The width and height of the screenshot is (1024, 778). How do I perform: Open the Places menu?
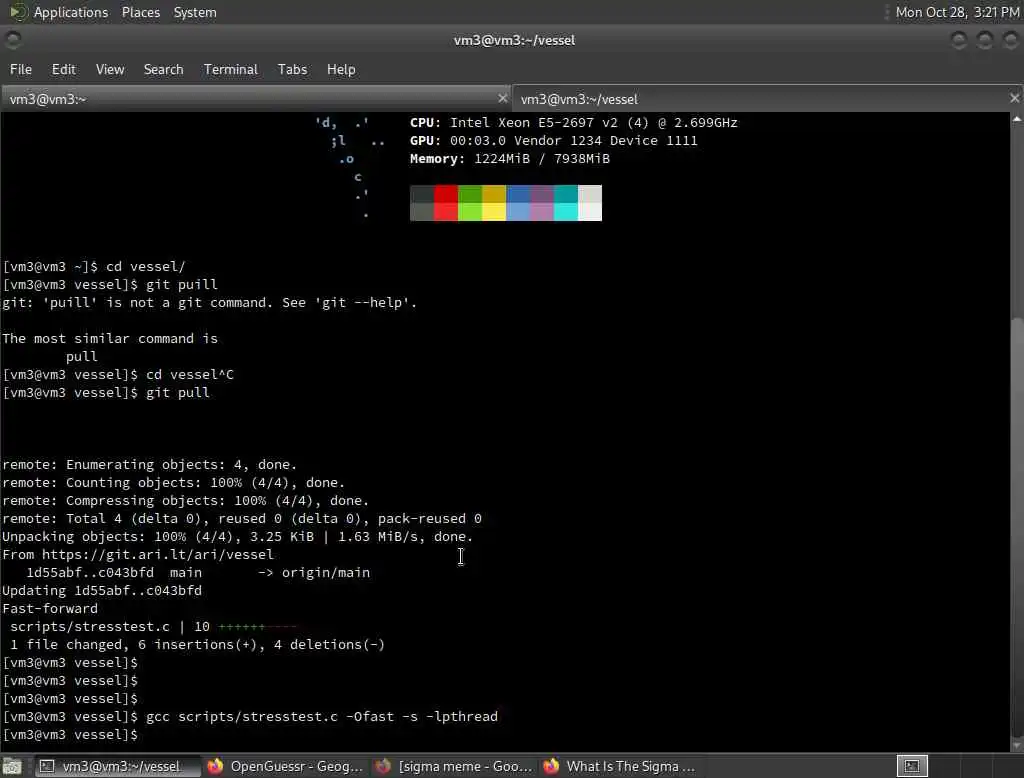pyautogui.click(x=140, y=12)
